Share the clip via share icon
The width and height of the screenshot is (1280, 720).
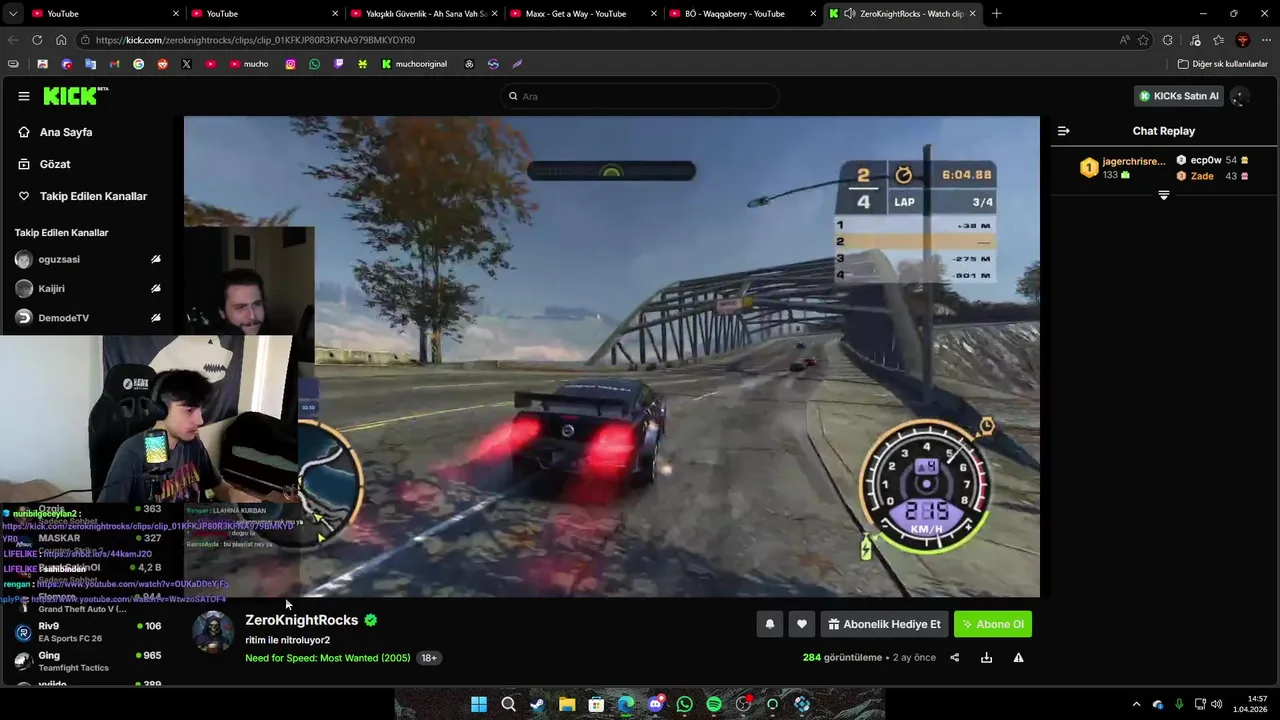954,658
